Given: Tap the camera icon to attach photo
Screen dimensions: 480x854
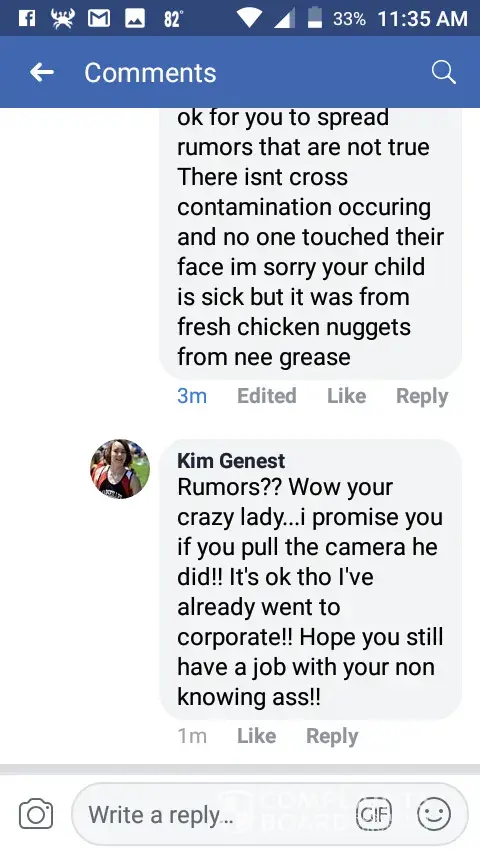Looking at the screenshot, I should click(x=36, y=815).
